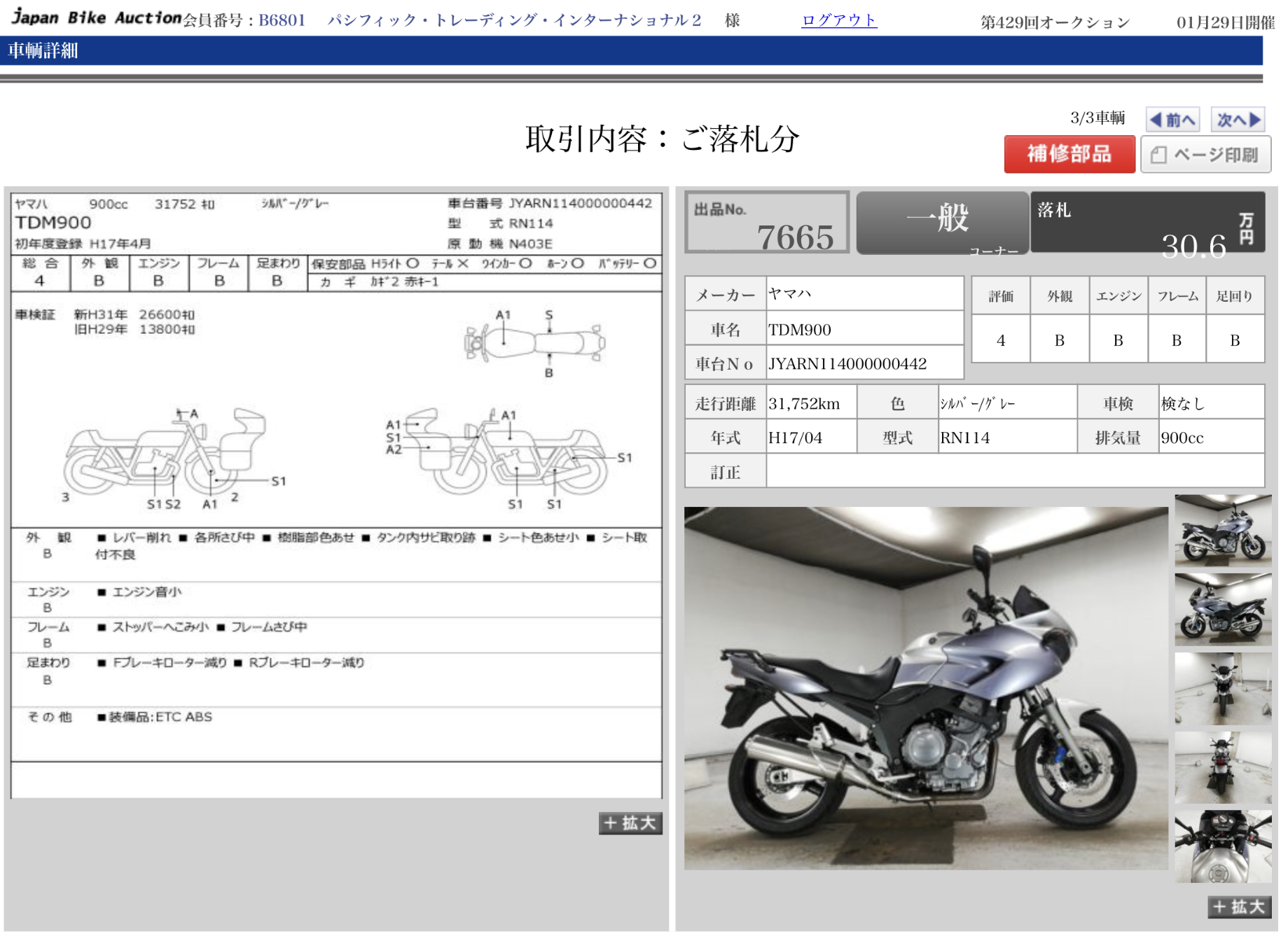Image resolution: width=1288 pixels, height=943 pixels.
Task: Click Japan Bike Auction logo
Action: coord(97,18)
